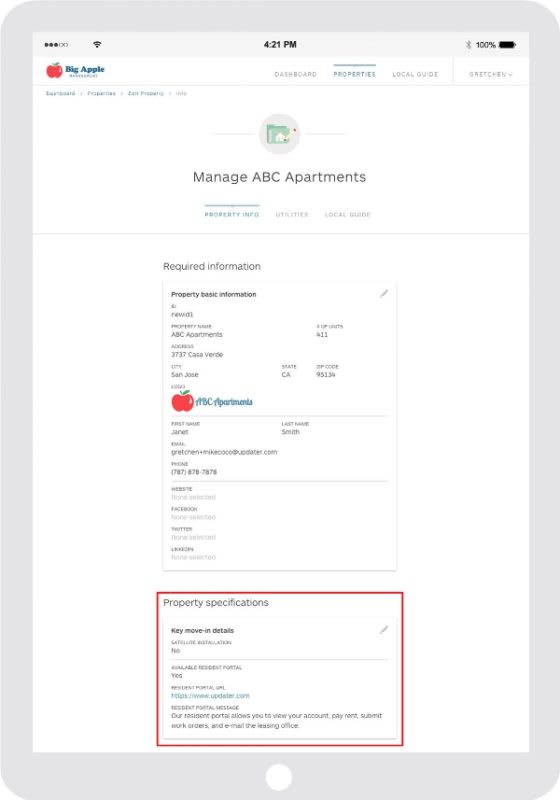The width and height of the screenshot is (560, 800).
Task: Click the Manage ABC Apartments title
Action: pos(279,177)
